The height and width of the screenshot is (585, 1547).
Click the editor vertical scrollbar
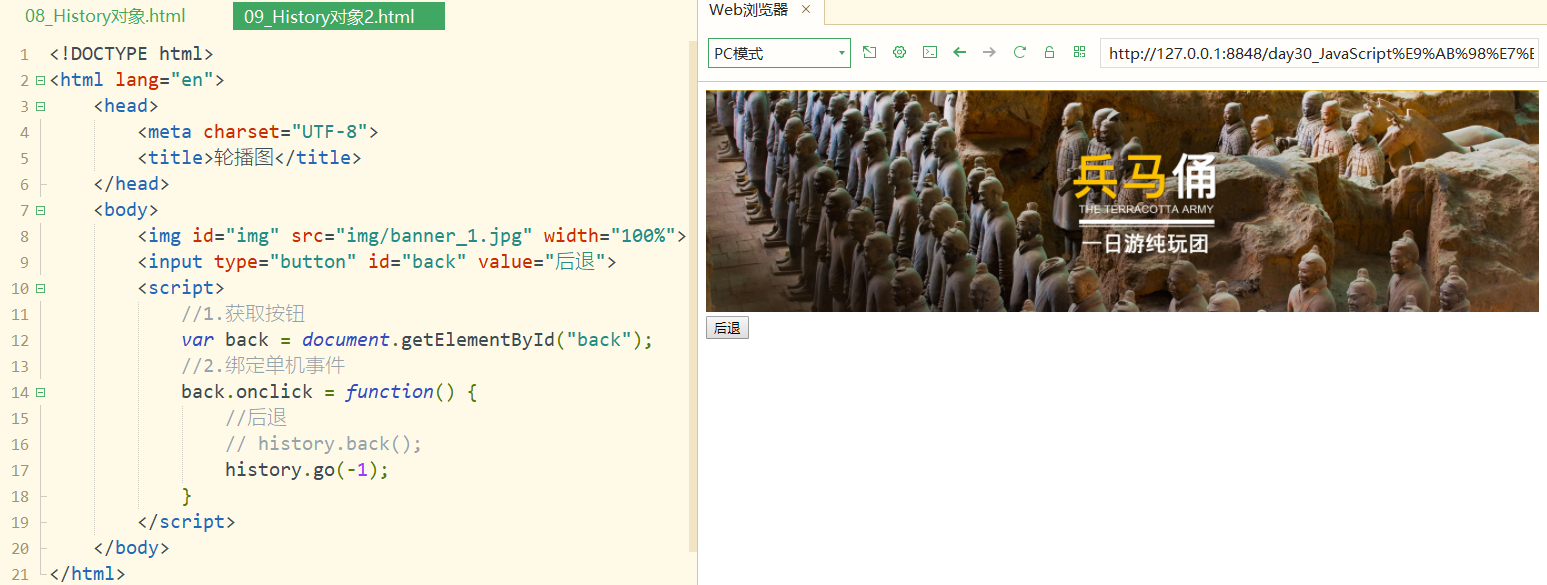click(693, 295)
